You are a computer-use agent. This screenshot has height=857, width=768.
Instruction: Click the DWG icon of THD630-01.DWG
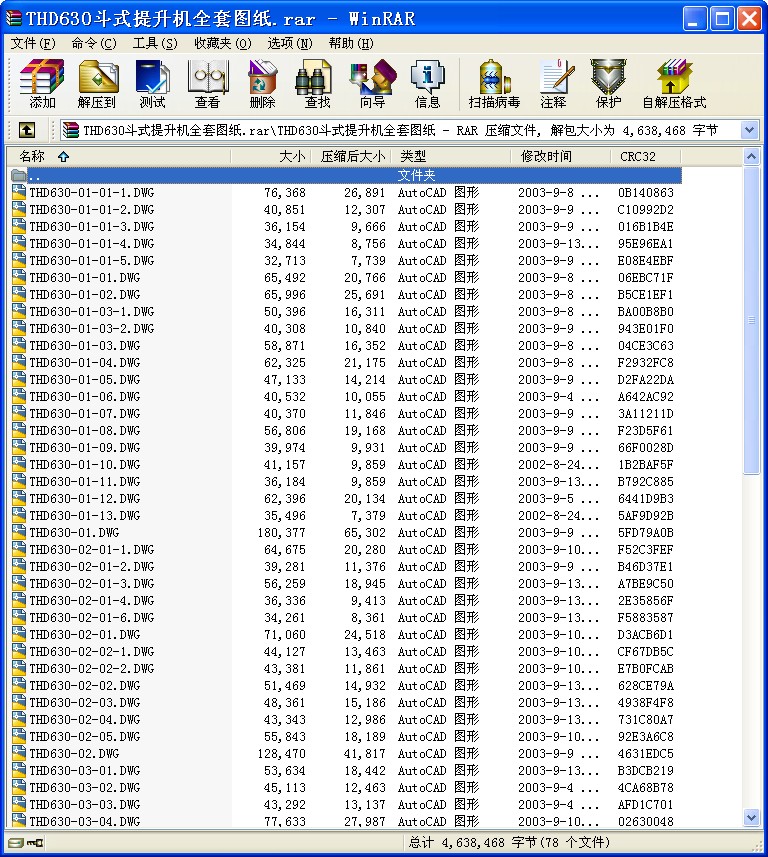tap(19, 532)
